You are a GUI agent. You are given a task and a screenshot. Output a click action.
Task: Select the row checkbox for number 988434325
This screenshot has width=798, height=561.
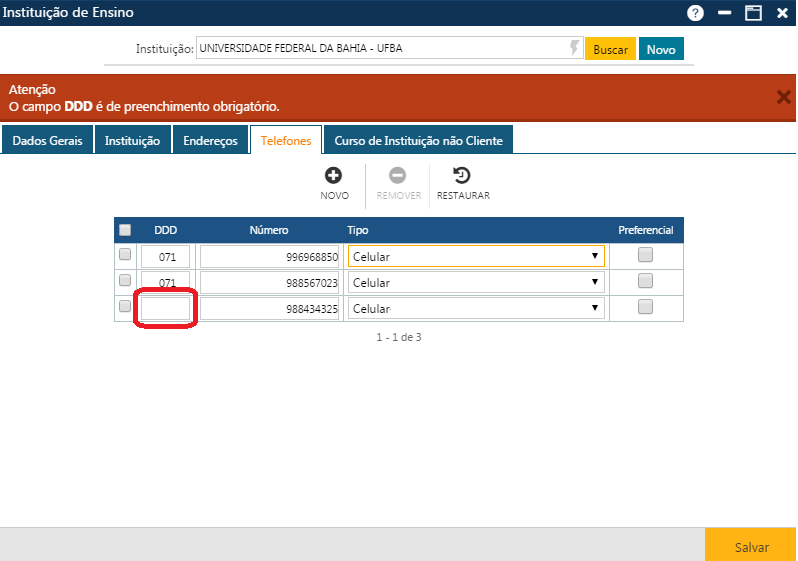[x=125, y=306]
